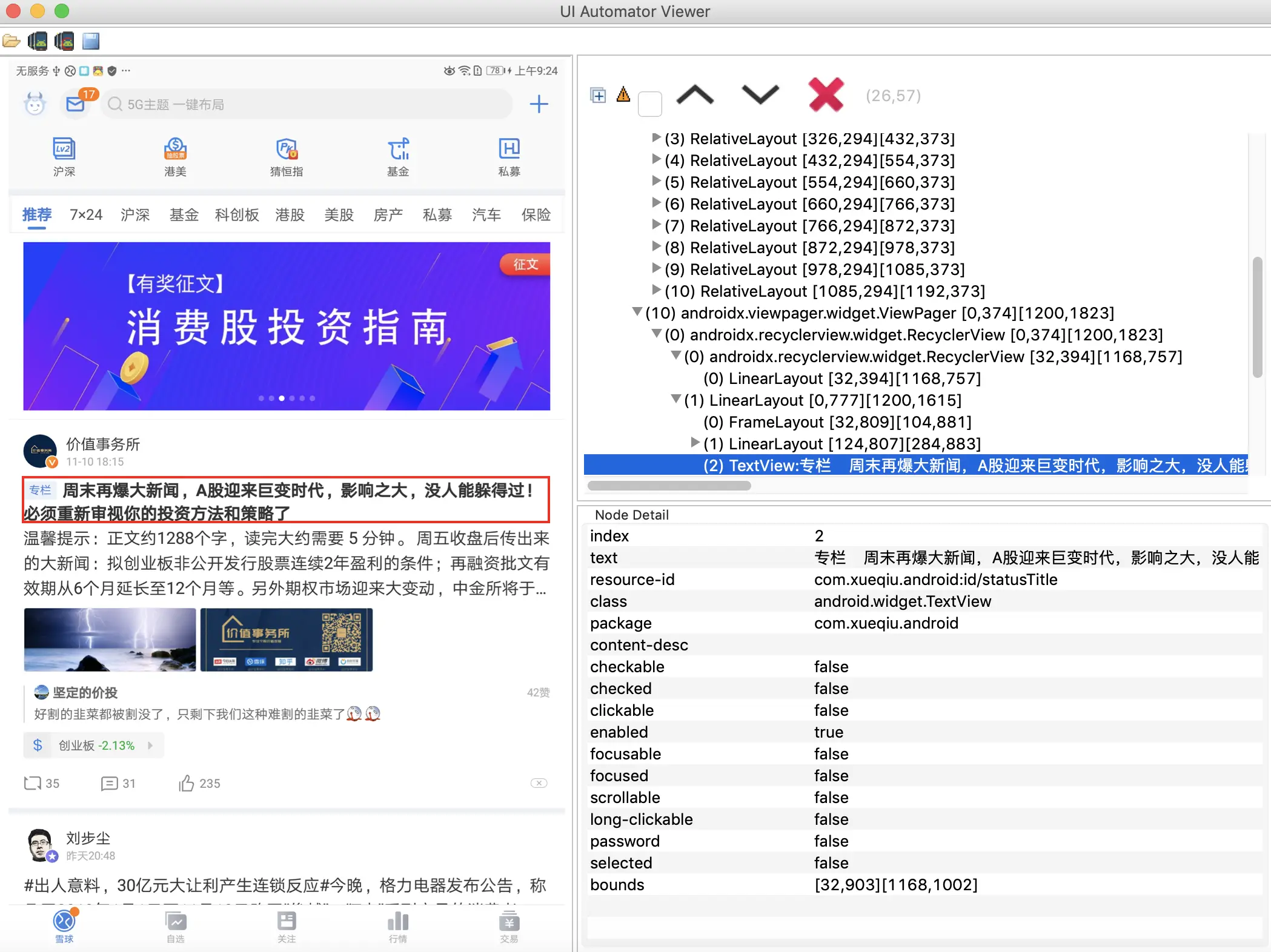Viewport: 1271px width, 952px height.
Task: Click the 雪球 icon in bottom navigation
Action: [64, 925]
